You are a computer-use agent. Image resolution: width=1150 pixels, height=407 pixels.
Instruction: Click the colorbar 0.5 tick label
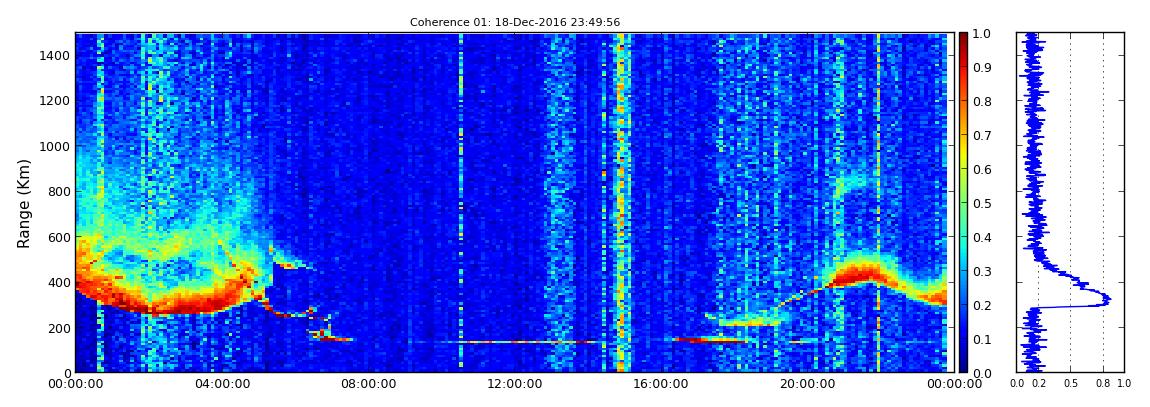[x=984, y=203]
